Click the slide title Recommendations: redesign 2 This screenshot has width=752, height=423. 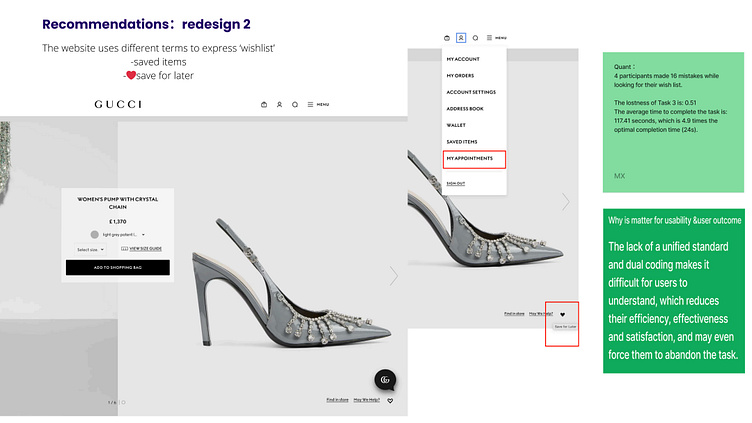click(146, 24)
